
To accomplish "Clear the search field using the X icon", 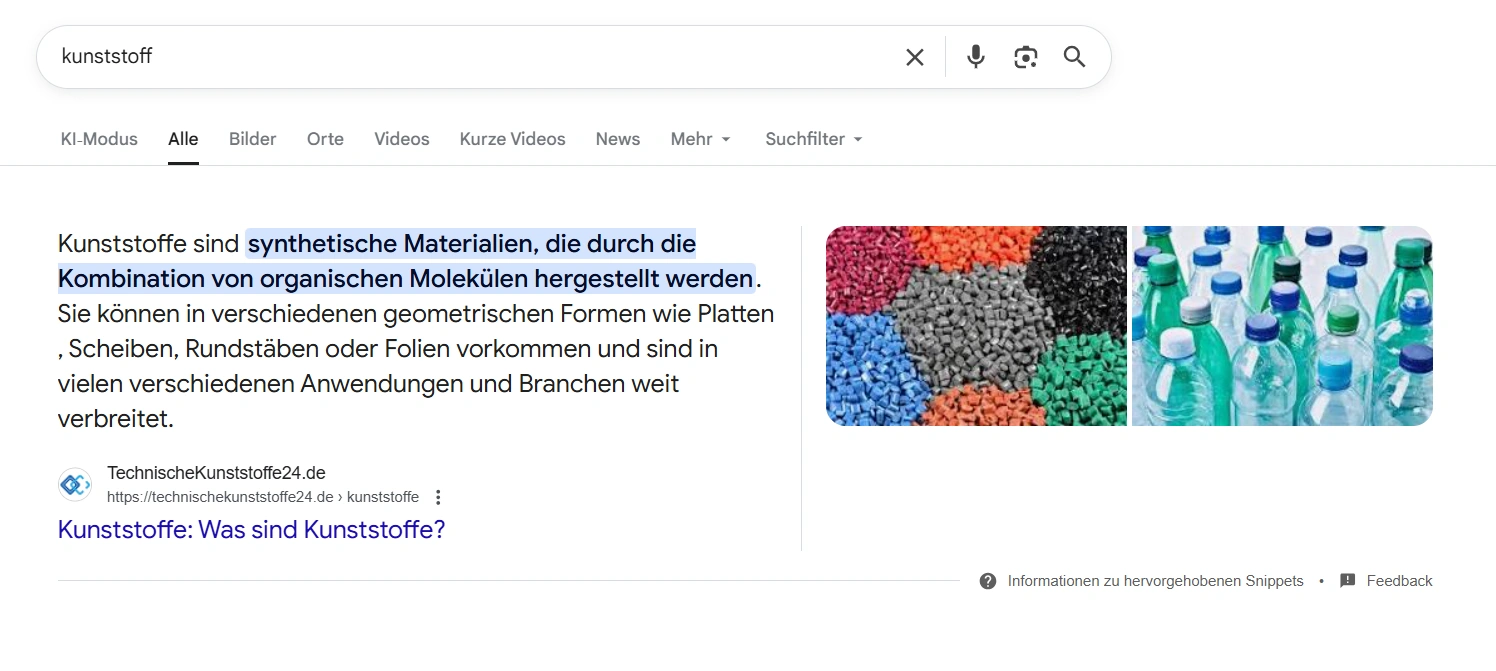I will click(x=914, y=57).
